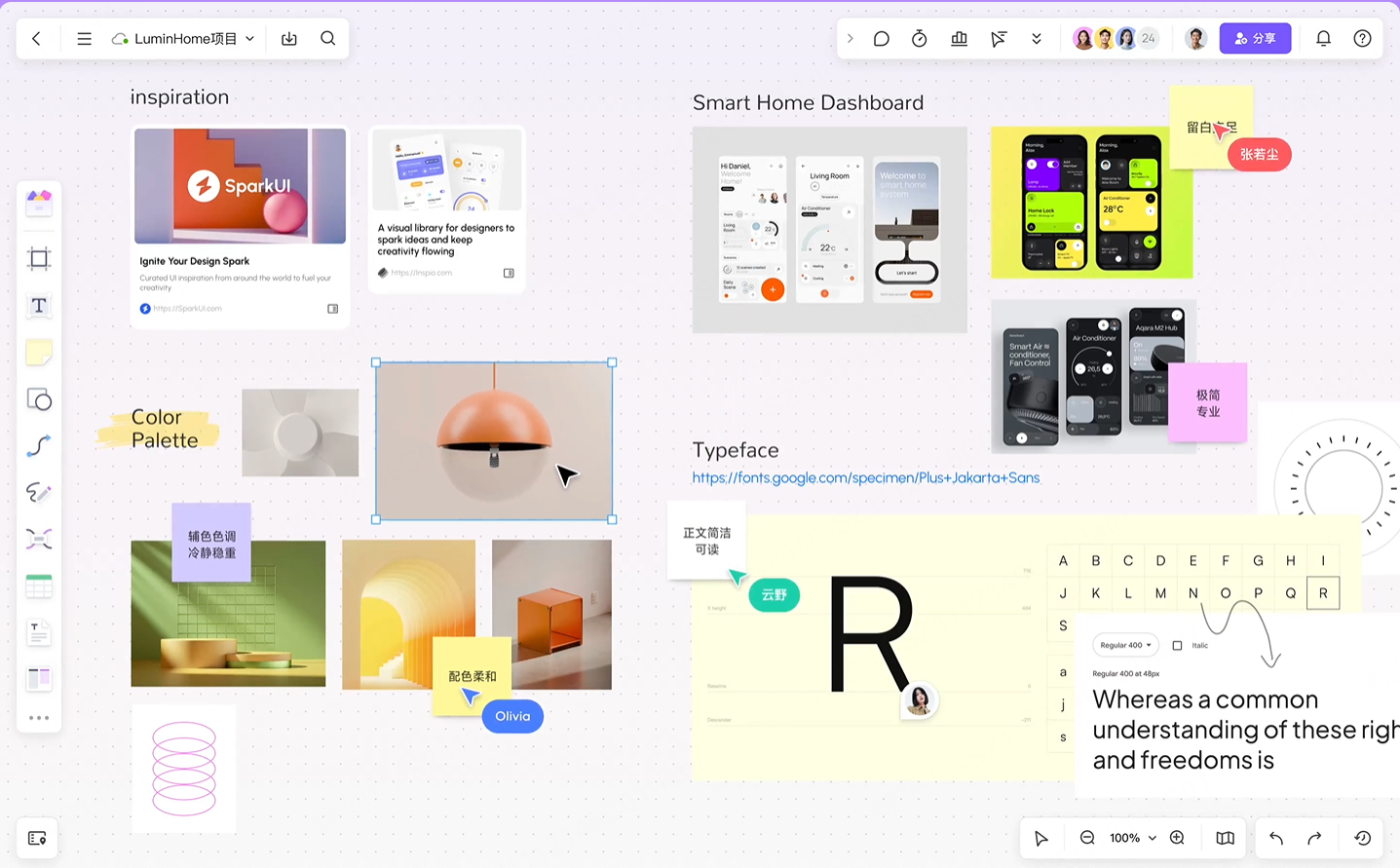Collapse the top toolbar with the chevron
The image size is (1400, 868).
click(x=850, y=39)
